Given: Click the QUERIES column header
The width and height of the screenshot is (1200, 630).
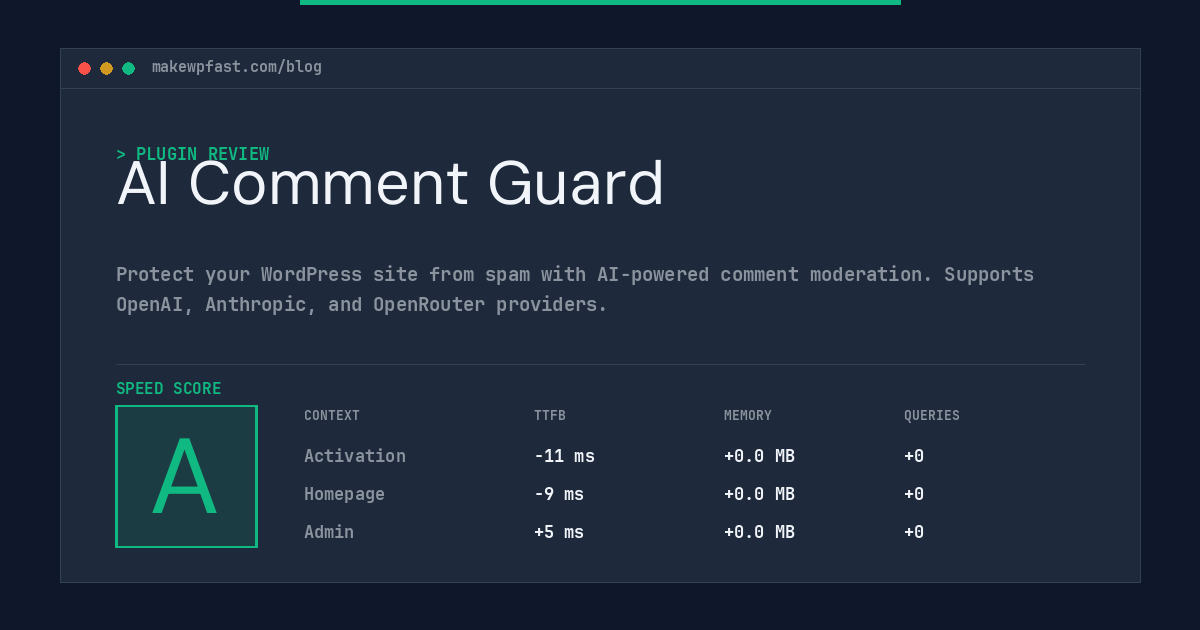Looking at the screenshot, I should (x=932, y=416).
